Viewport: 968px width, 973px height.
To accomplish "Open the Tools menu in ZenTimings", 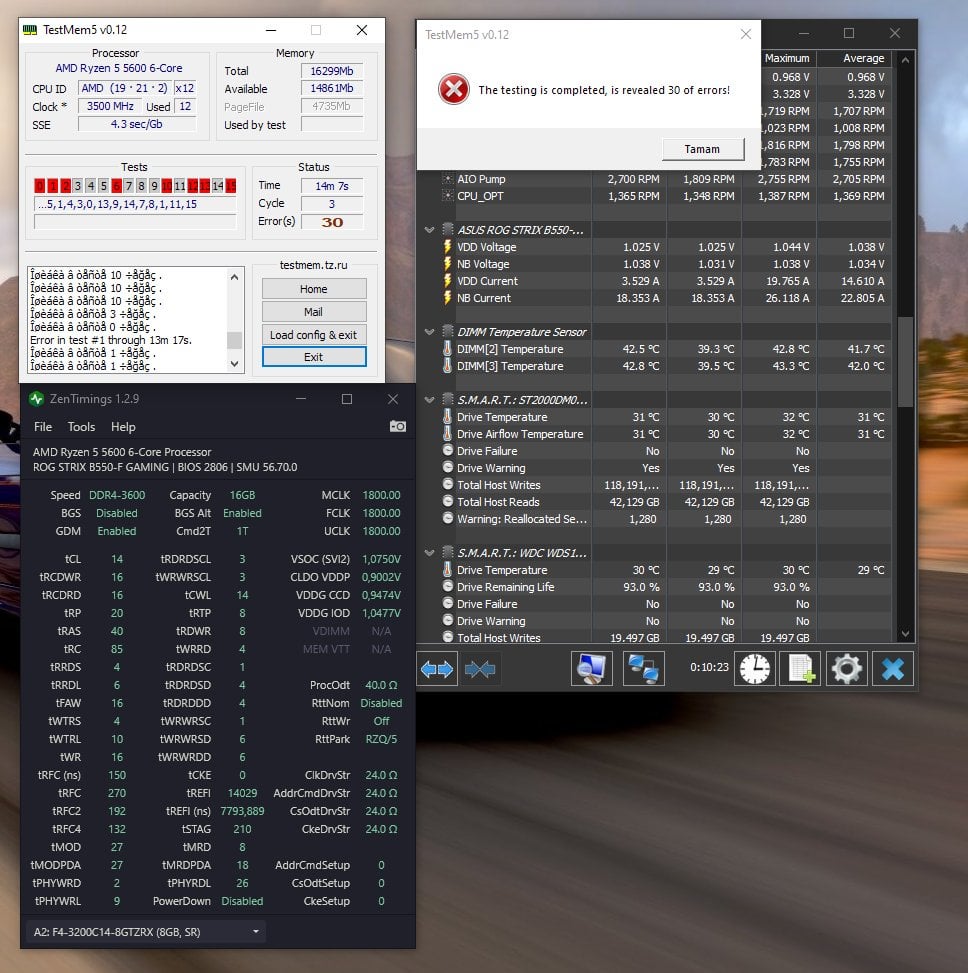I will click(x=81, y=427).
